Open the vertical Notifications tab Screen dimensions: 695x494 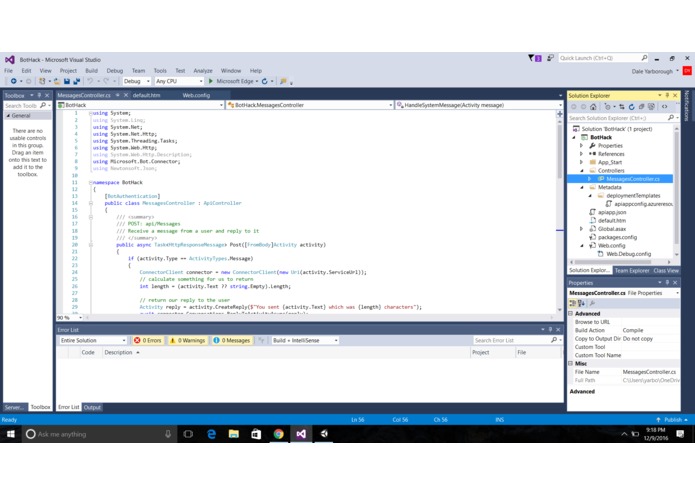687,105
